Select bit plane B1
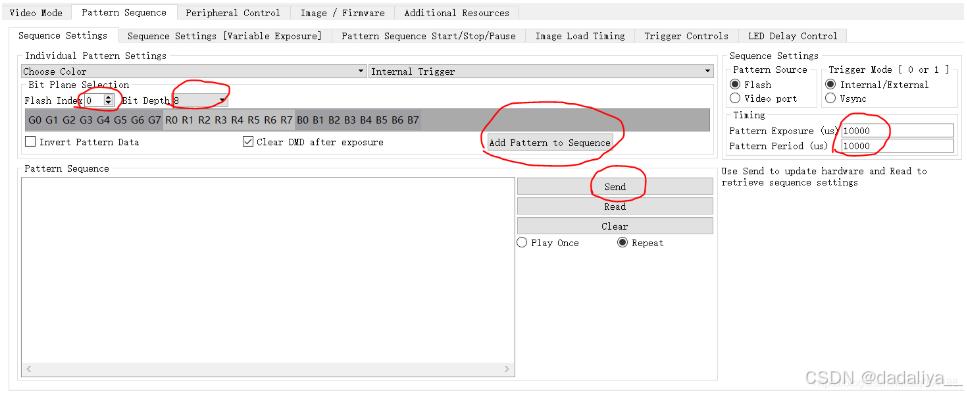Viewport: 967px width, 395px height. click(x=319, y=120)
